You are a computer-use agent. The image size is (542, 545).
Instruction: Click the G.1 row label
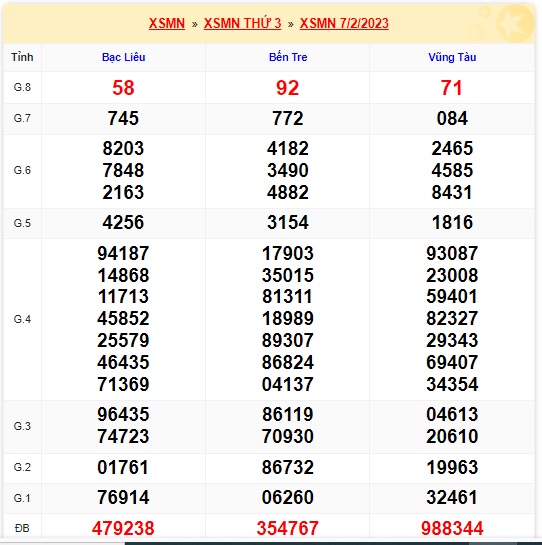pyautogui.click(x=22, y=498)
